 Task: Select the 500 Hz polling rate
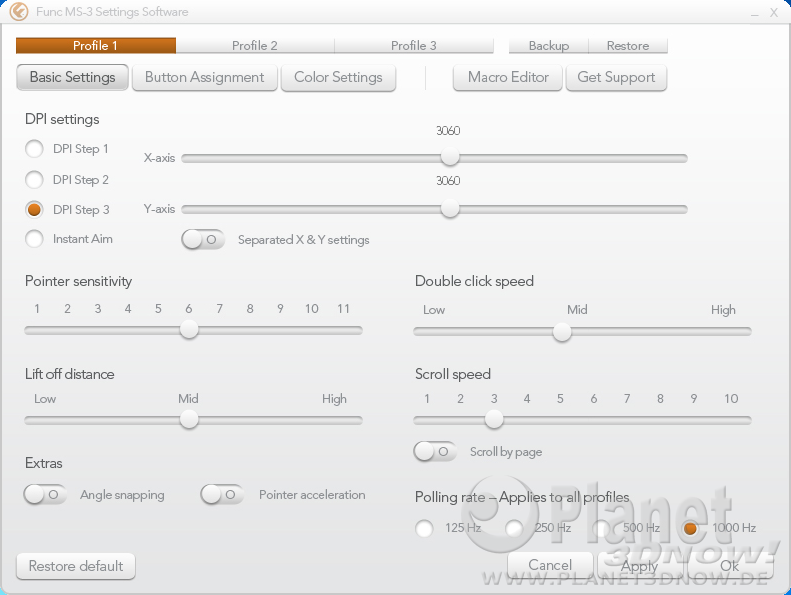(601, 528)
